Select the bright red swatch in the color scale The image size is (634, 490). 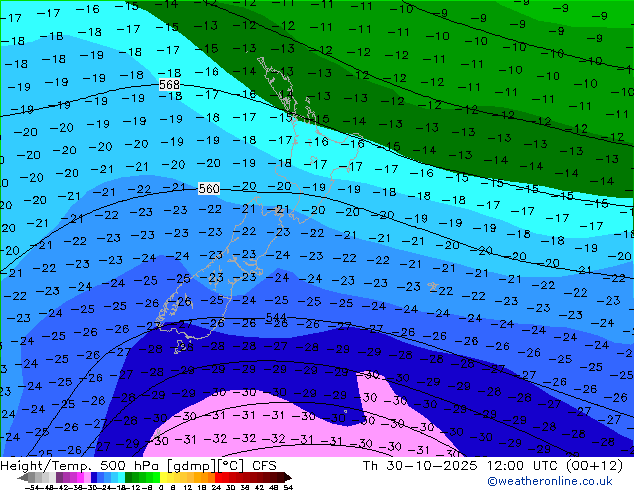pos(218,477)
